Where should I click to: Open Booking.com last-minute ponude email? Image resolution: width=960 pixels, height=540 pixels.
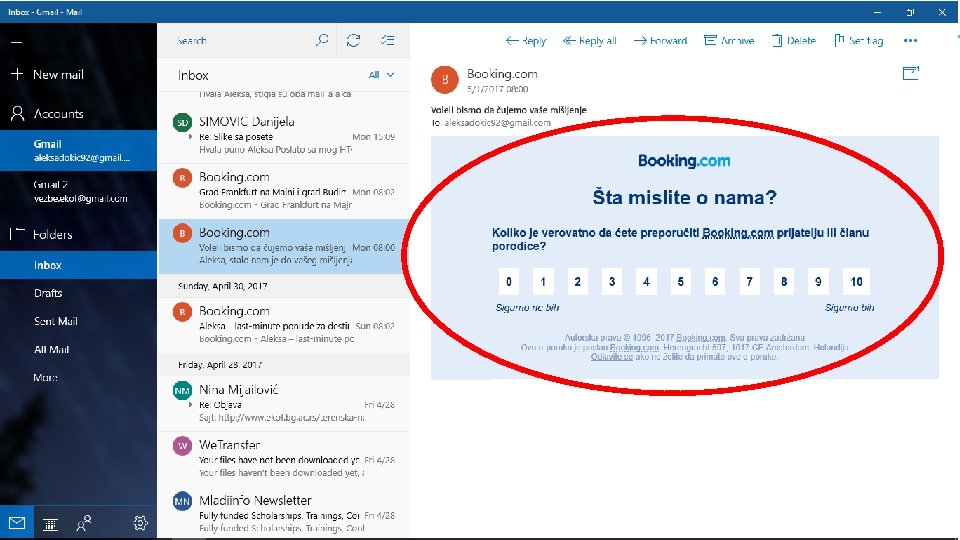coord(284,325)
